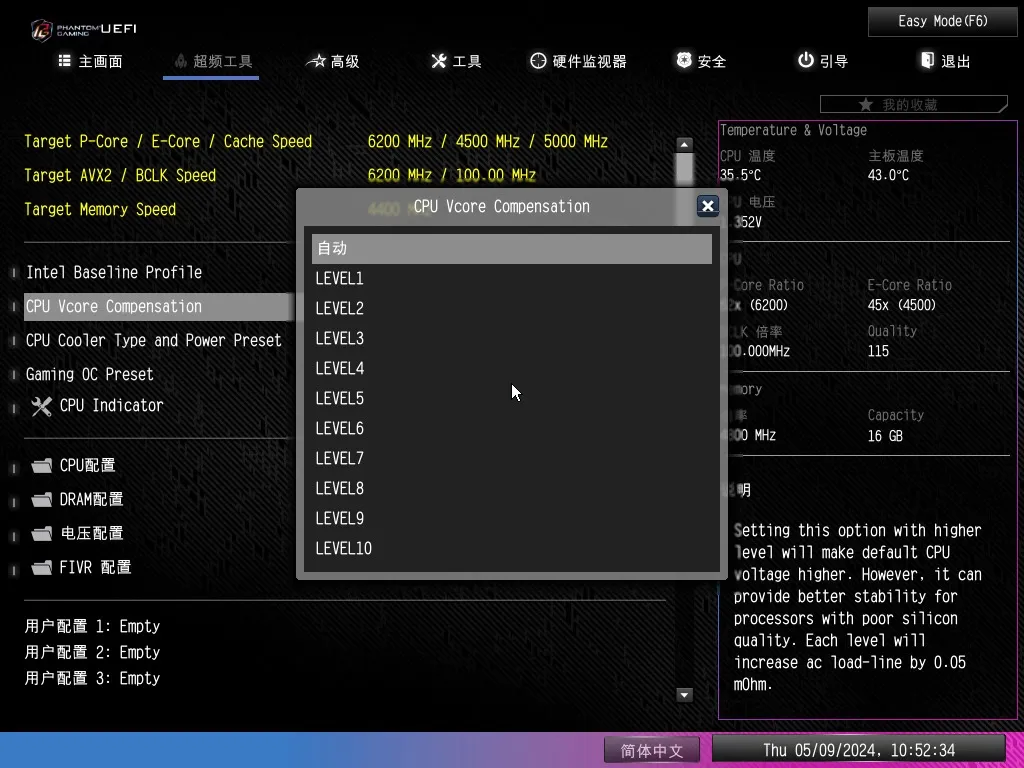Open the CPU配置 submenu

(88, 466)
